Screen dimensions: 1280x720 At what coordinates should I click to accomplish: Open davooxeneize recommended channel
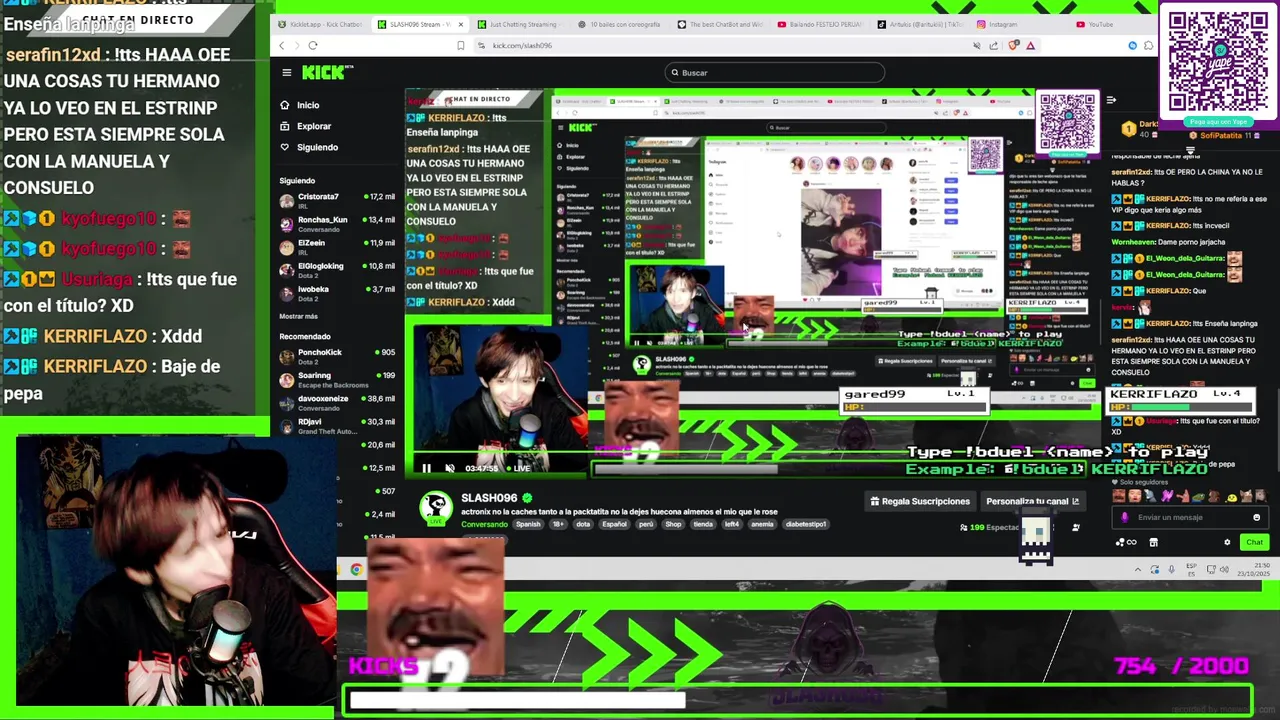click(x=338, y=402)
